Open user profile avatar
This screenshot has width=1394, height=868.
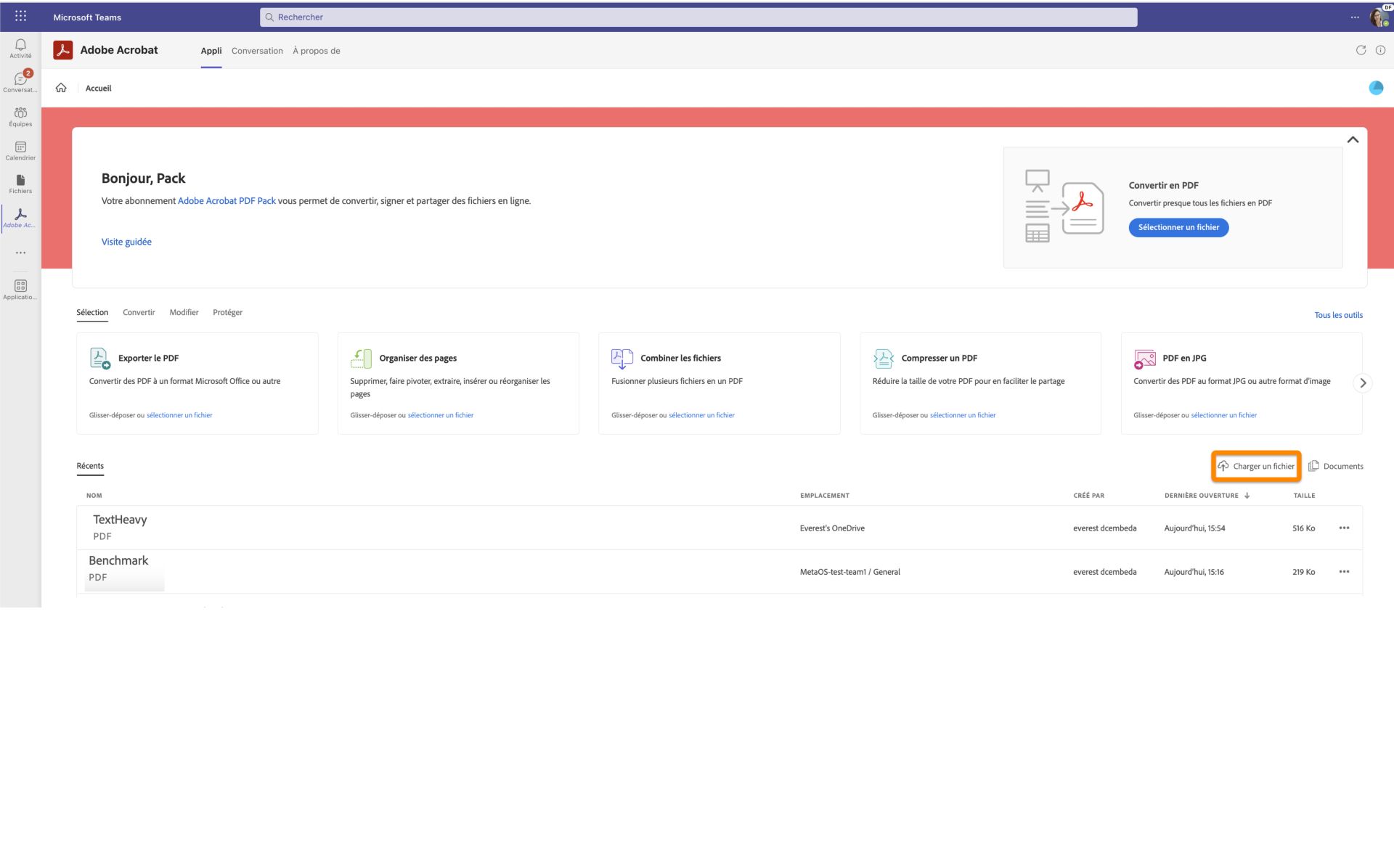(x=1379, y=17)
